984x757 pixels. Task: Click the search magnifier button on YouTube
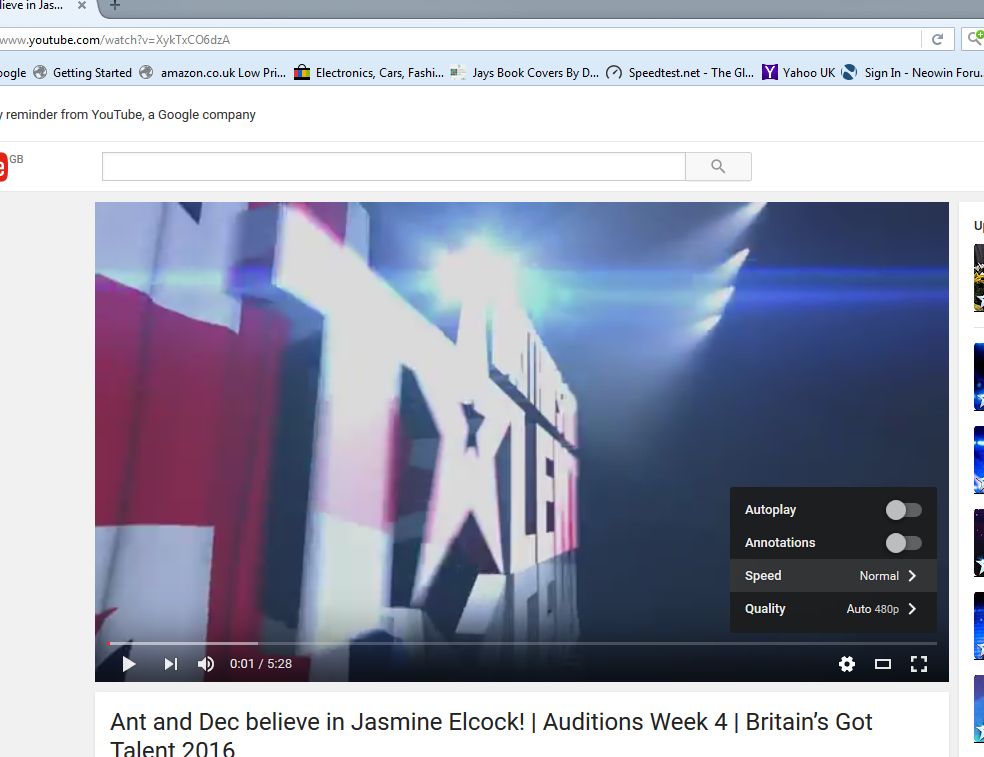click(718, 166)
